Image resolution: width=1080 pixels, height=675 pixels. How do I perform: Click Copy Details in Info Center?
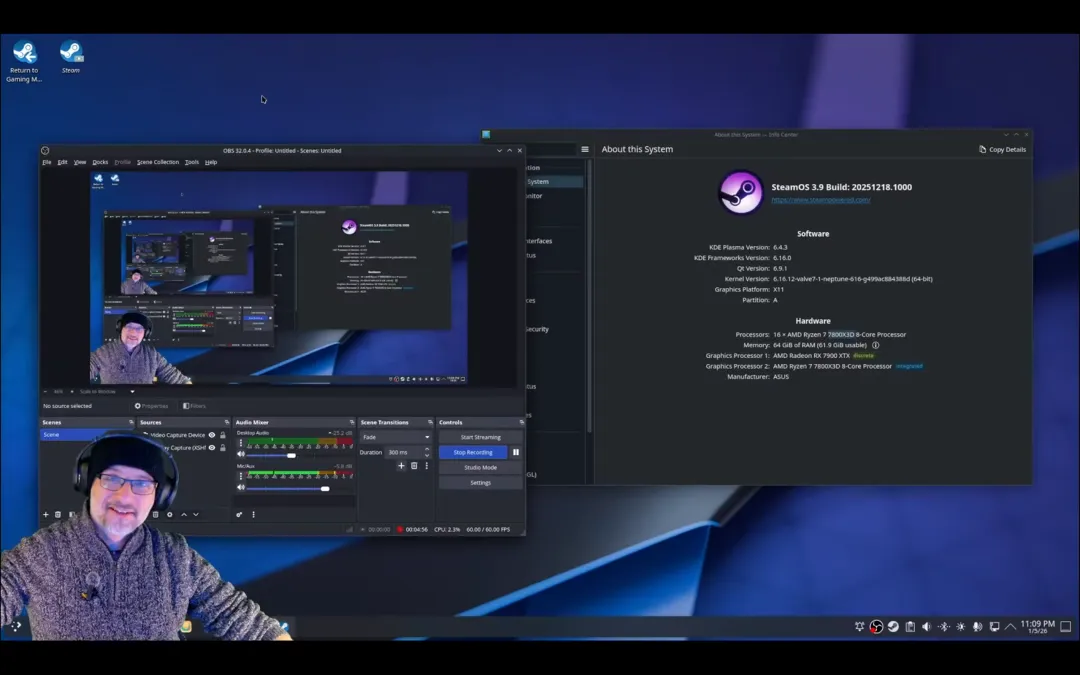[1002, 149]
